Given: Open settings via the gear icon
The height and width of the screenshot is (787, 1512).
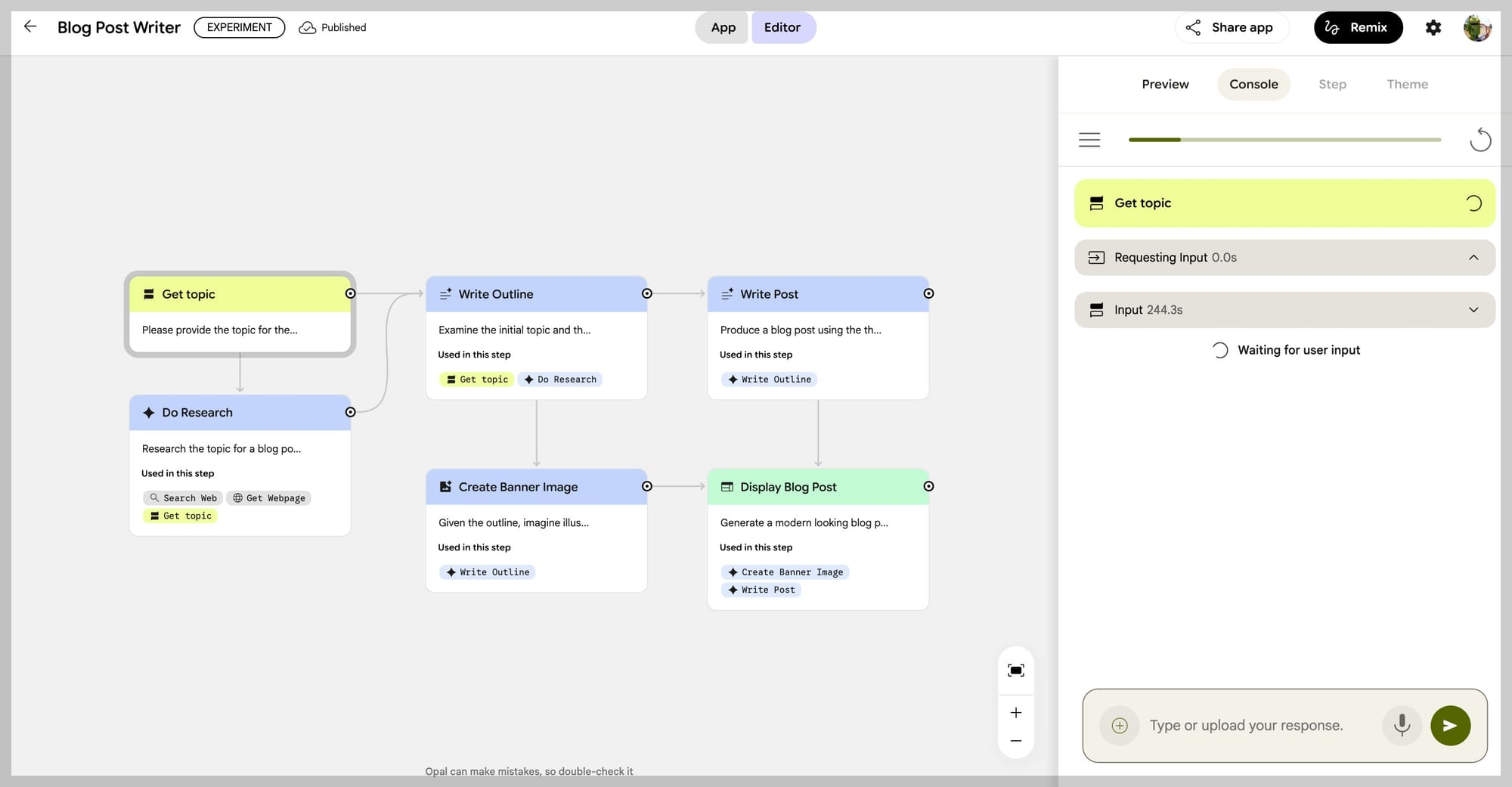Looking at the screenshot, I should pos(1433,28).
